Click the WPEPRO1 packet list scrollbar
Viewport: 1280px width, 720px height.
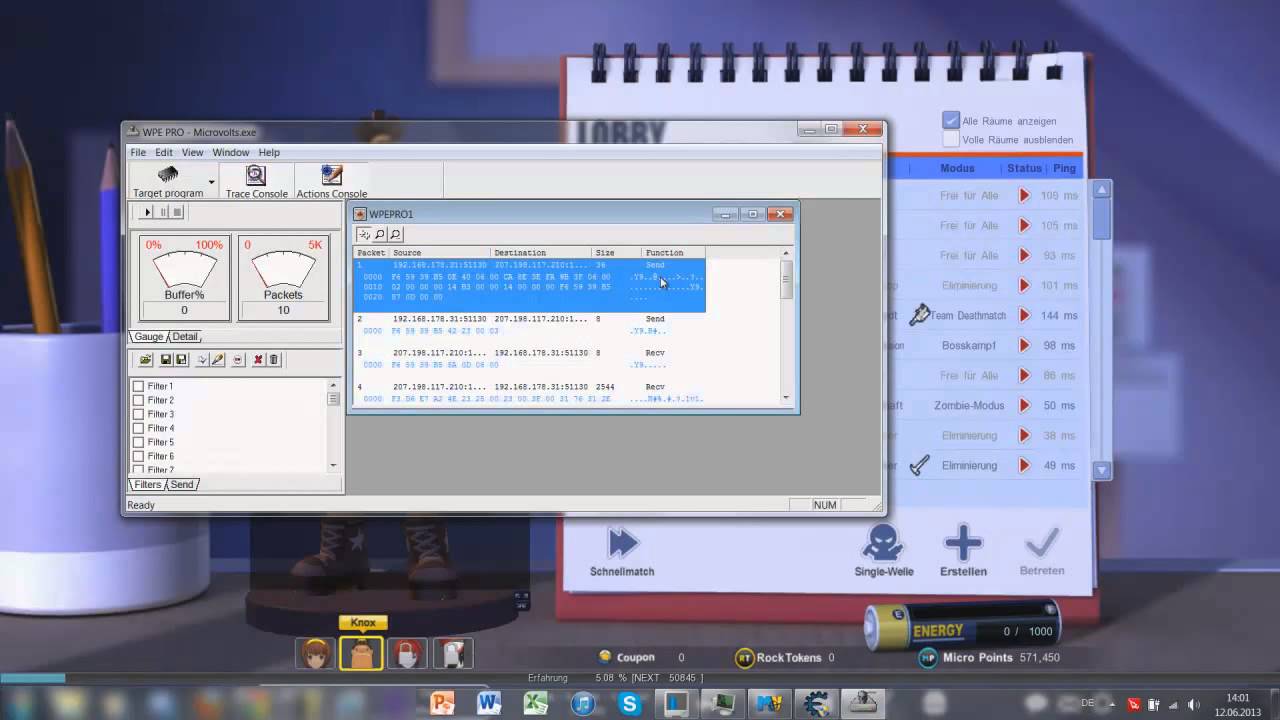pyautogui.click(x=786, y=327)
